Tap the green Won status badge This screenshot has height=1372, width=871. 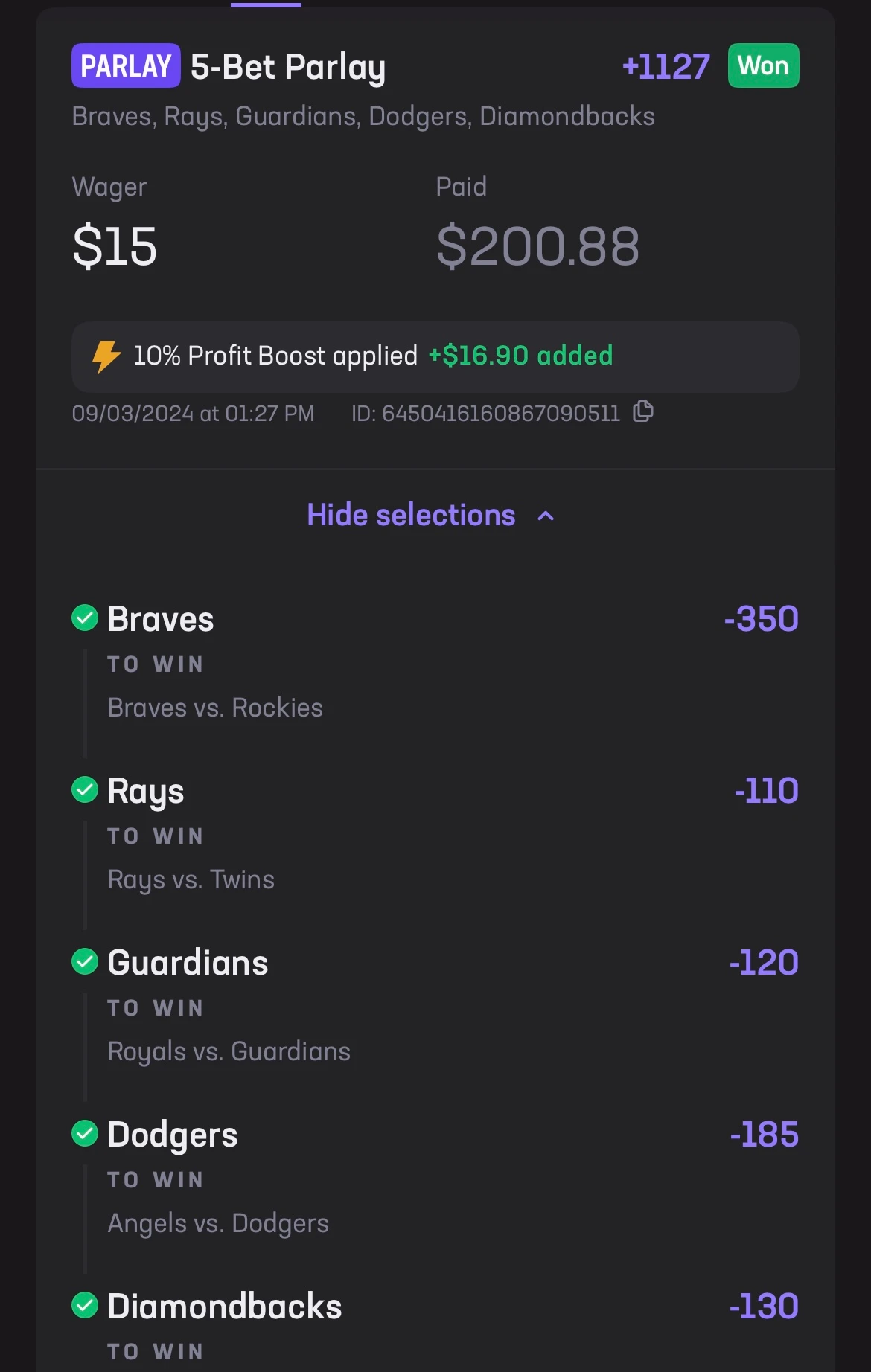(x=763, y=65)
